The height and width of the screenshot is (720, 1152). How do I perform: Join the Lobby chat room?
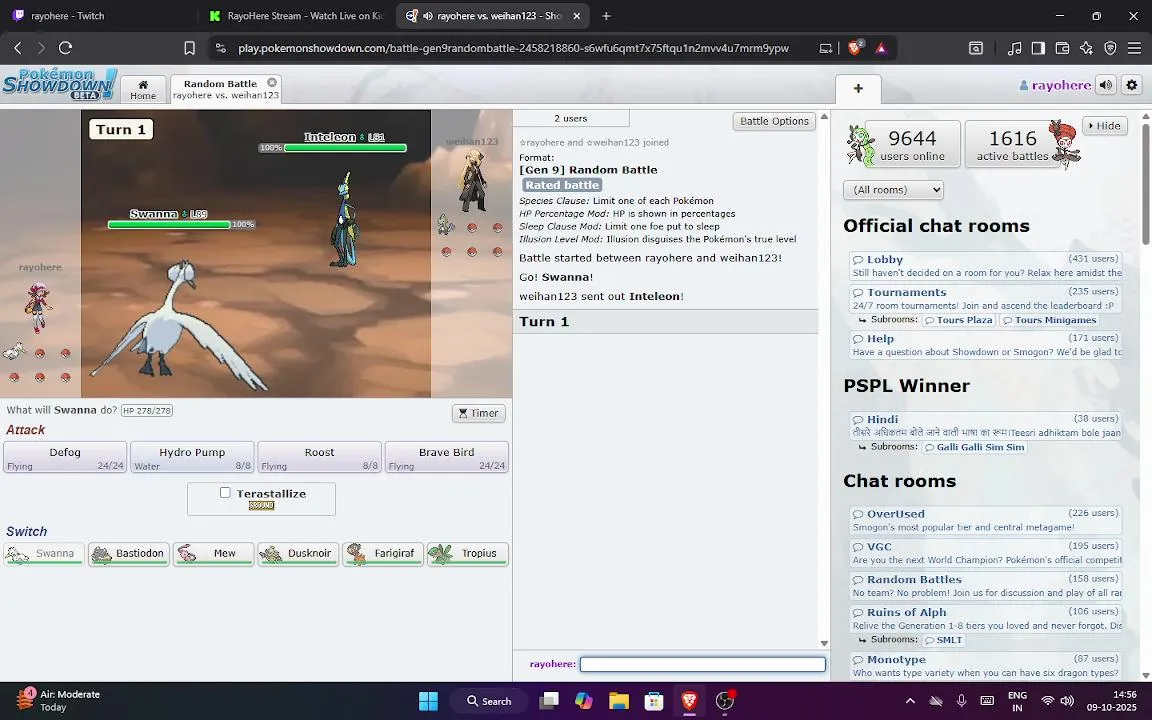click(x=985, y=266)
